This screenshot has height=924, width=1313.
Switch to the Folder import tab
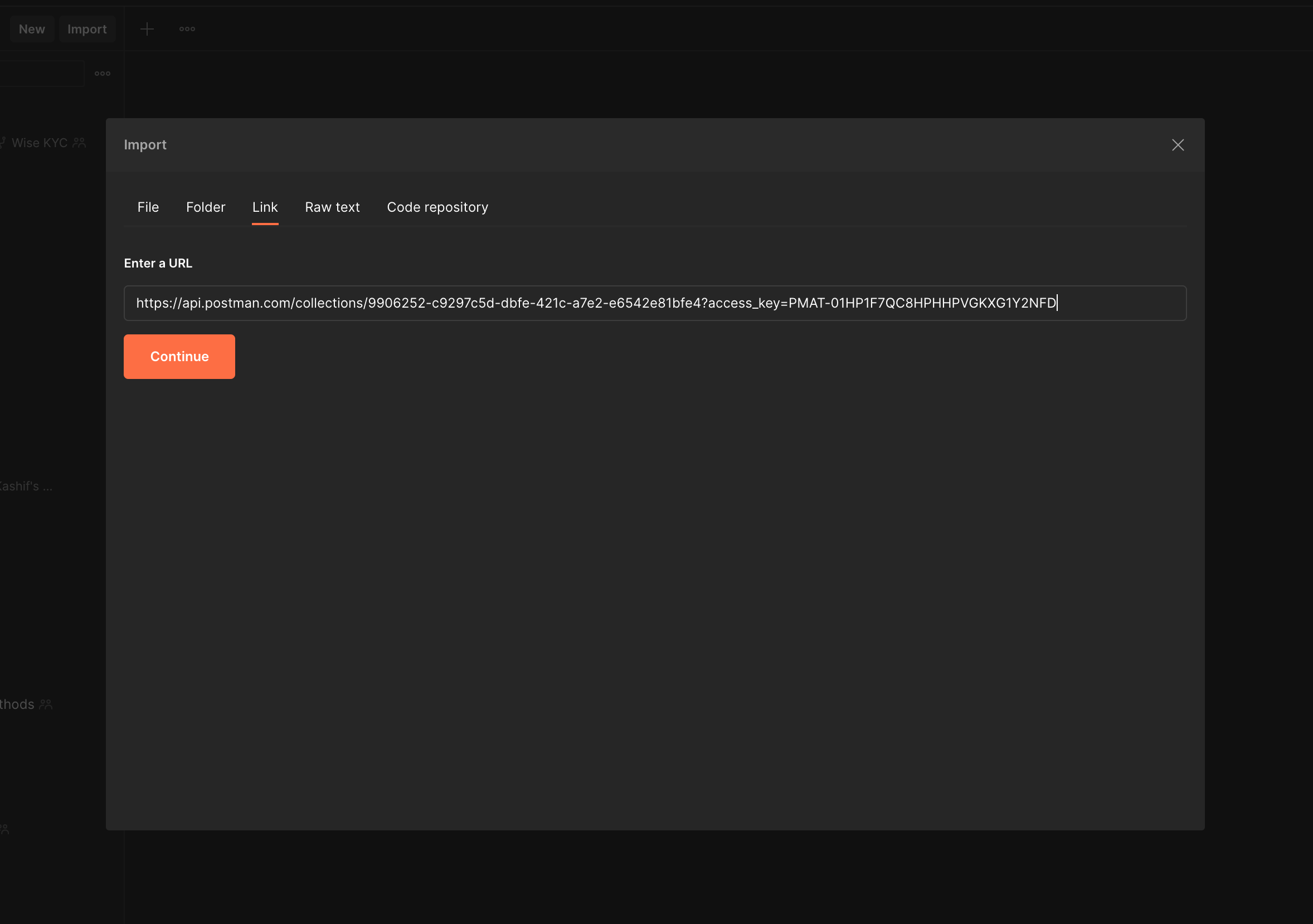205,207
